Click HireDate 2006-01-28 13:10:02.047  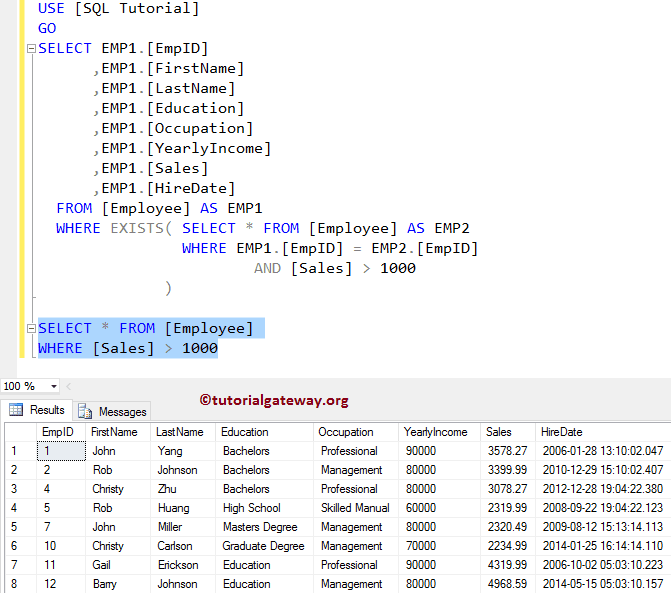603,451
